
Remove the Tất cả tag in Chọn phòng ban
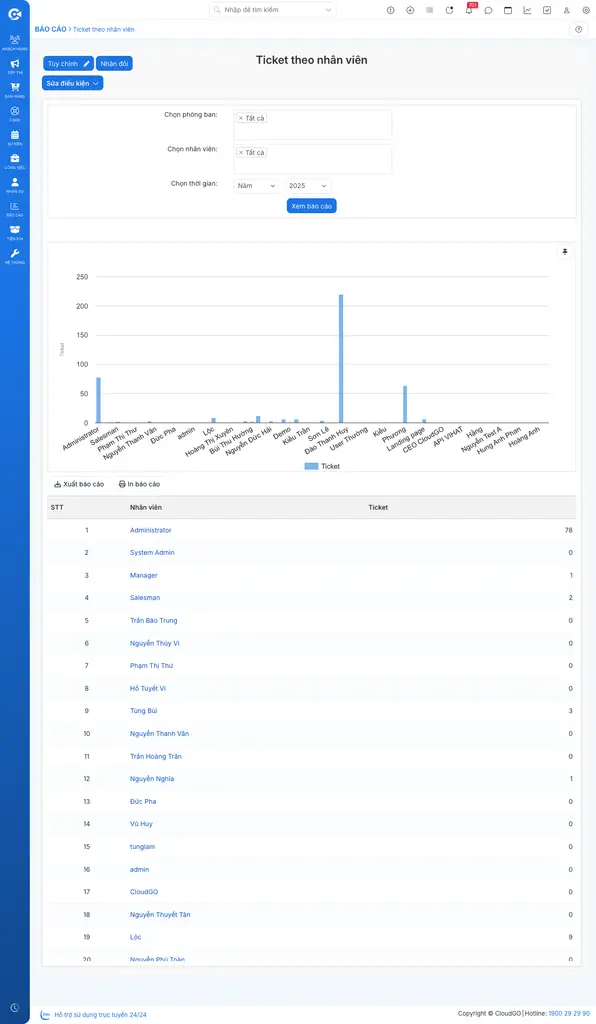pyautogui.click(x=241, y=118)
